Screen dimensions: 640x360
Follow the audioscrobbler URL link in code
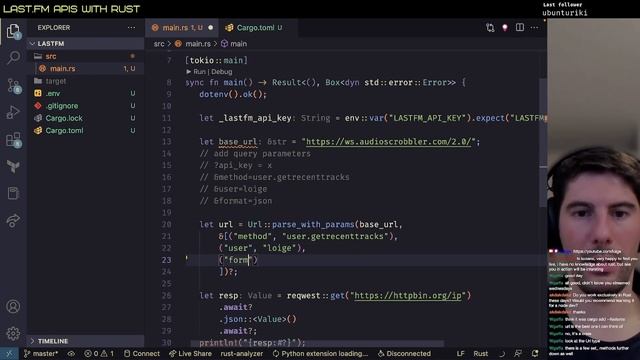click(x=389, y=142)
